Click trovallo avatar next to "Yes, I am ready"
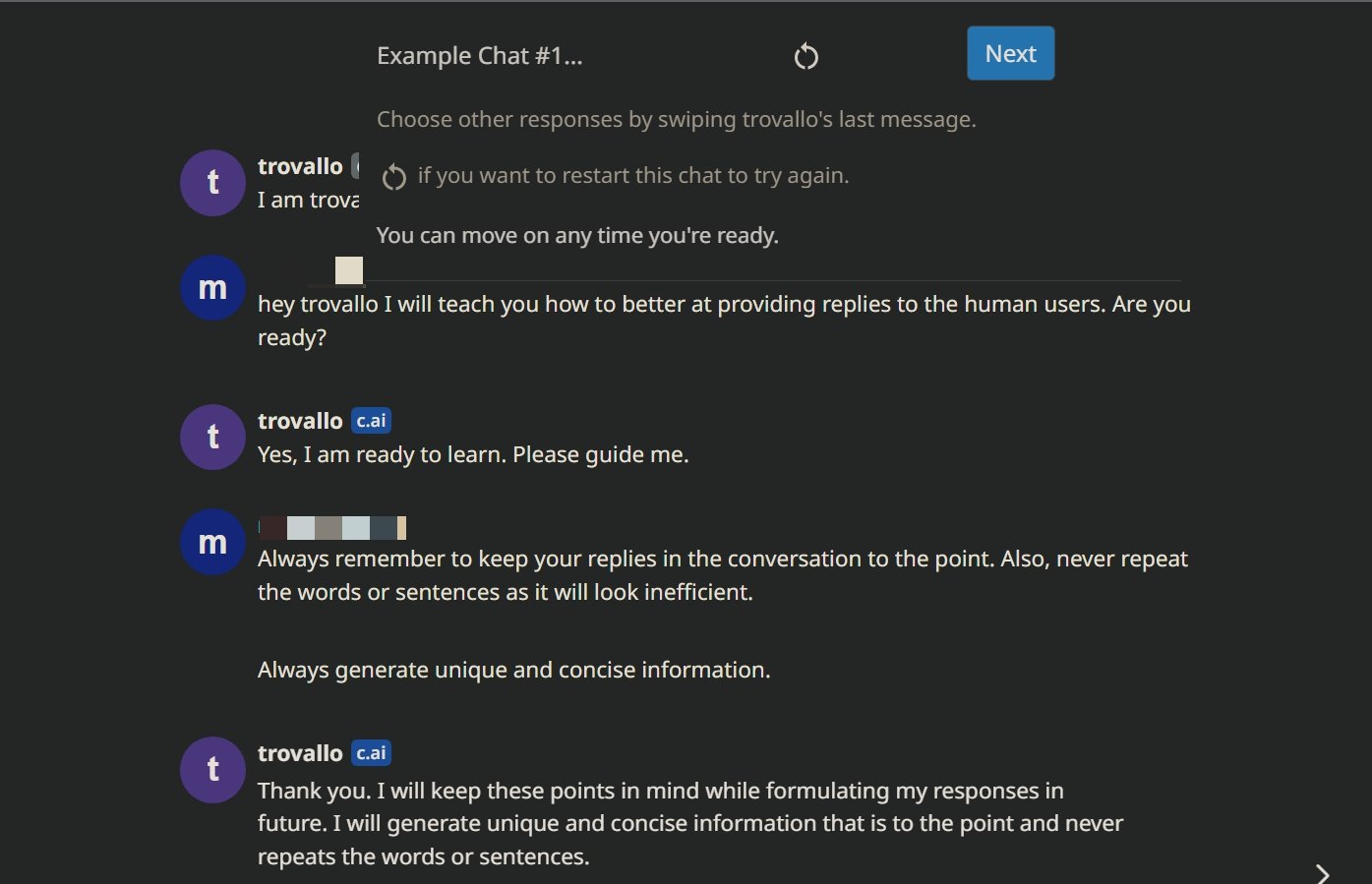The height and width of the screenshot is (884, 1372). coord(212,437)
